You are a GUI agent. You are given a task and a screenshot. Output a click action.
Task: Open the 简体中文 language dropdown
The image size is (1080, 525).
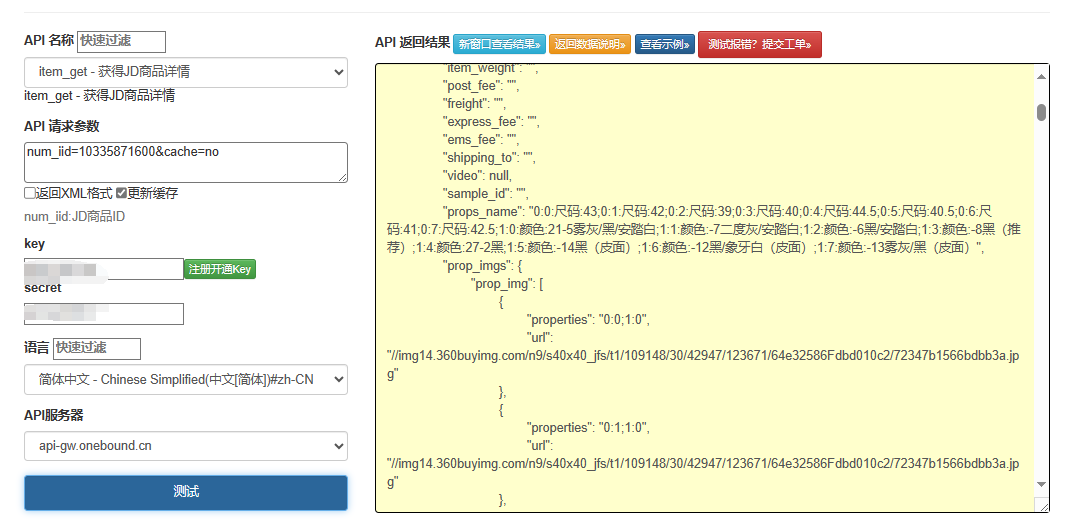186,380
